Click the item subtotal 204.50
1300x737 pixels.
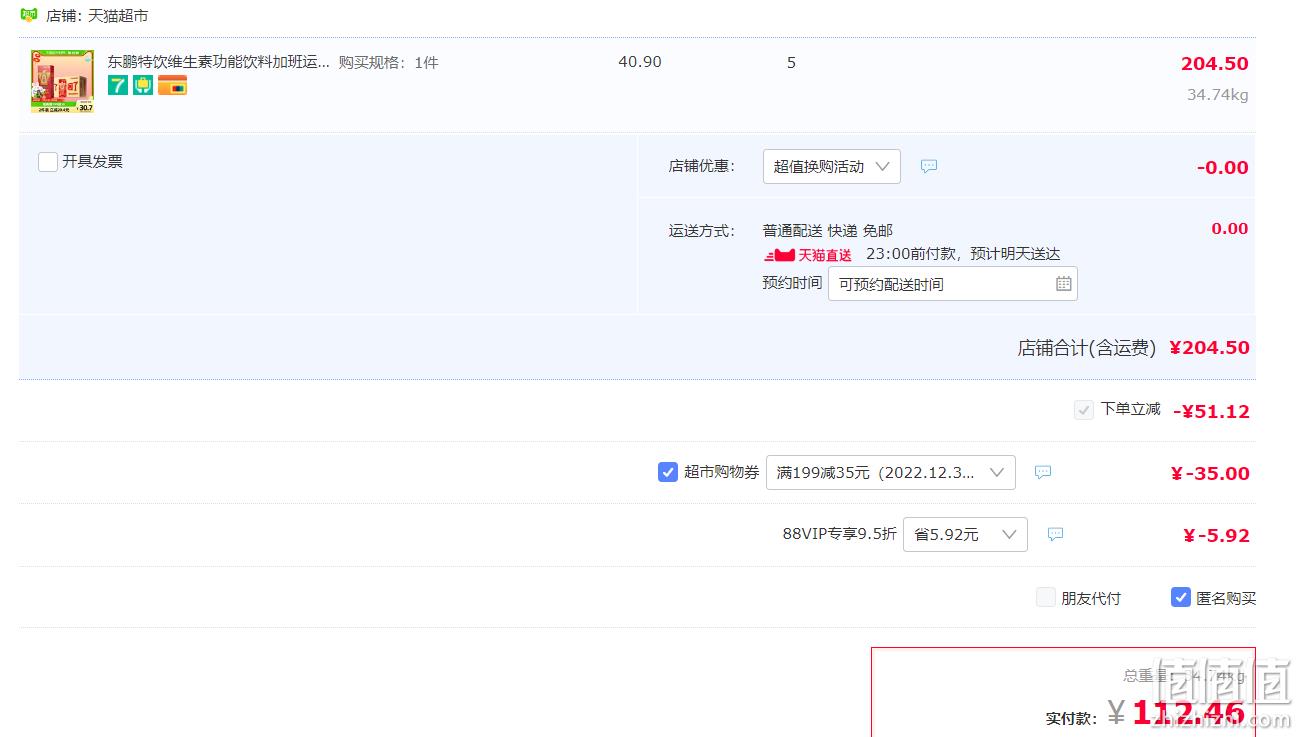[x=1214, y=64]
